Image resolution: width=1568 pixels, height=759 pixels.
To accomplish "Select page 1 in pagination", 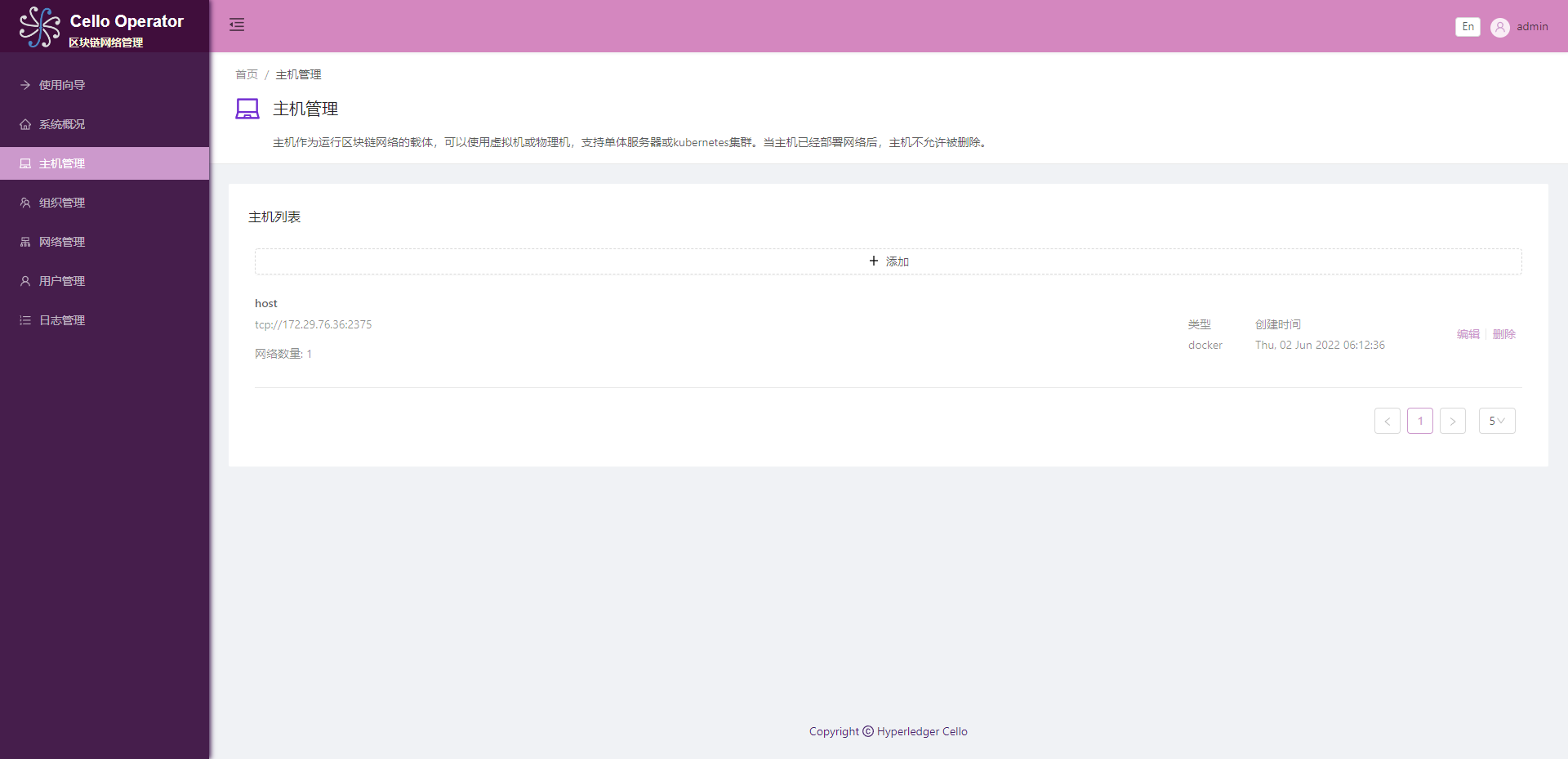I will 1420,421.
